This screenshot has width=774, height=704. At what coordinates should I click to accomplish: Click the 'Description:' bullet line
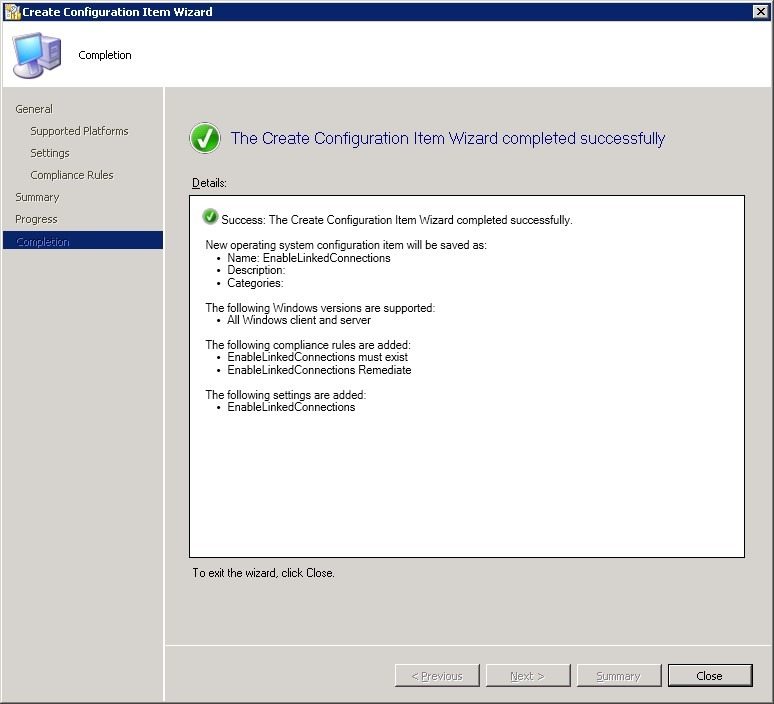click(x=256, y=270)
